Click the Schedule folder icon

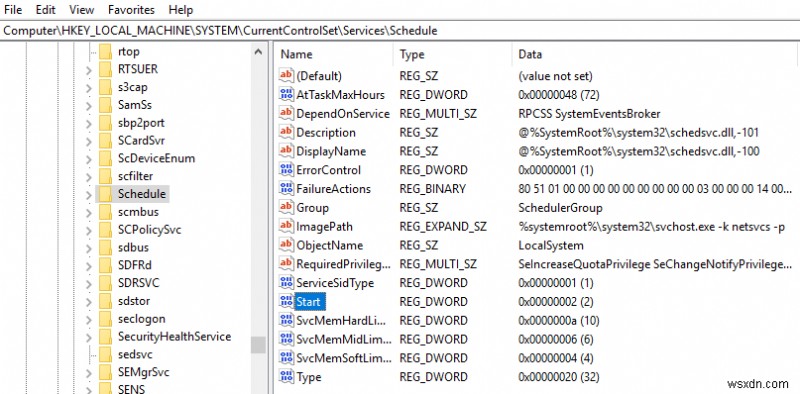coord(105,194)
